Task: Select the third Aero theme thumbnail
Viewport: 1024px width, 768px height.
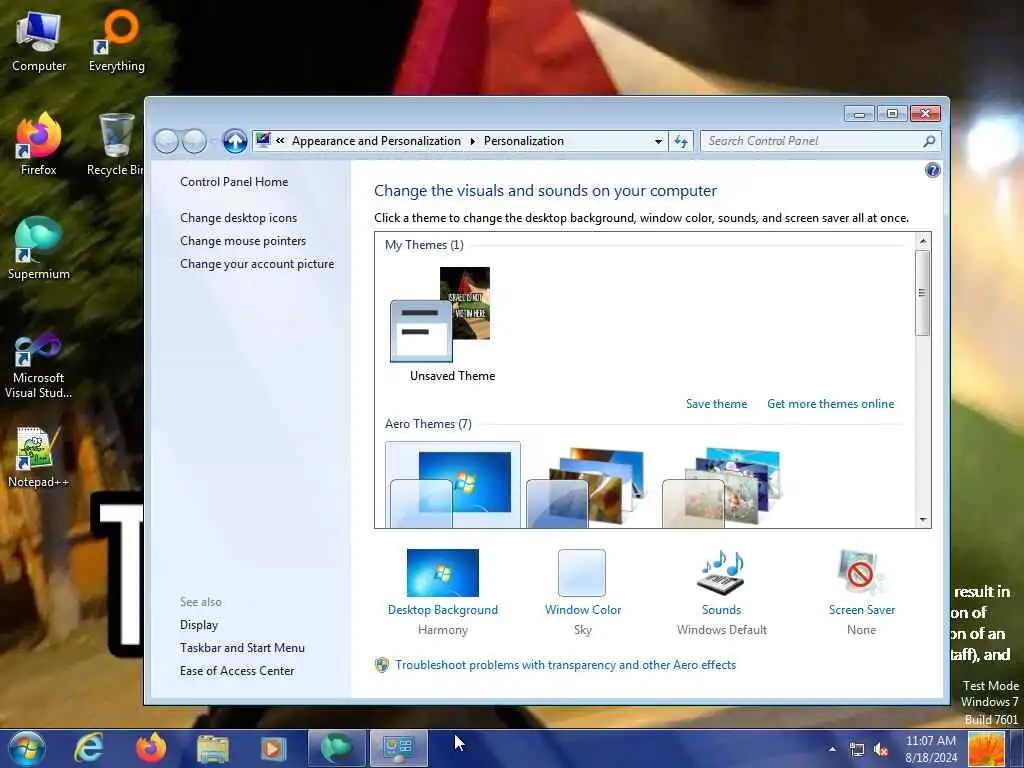Action: pos(724,487)
